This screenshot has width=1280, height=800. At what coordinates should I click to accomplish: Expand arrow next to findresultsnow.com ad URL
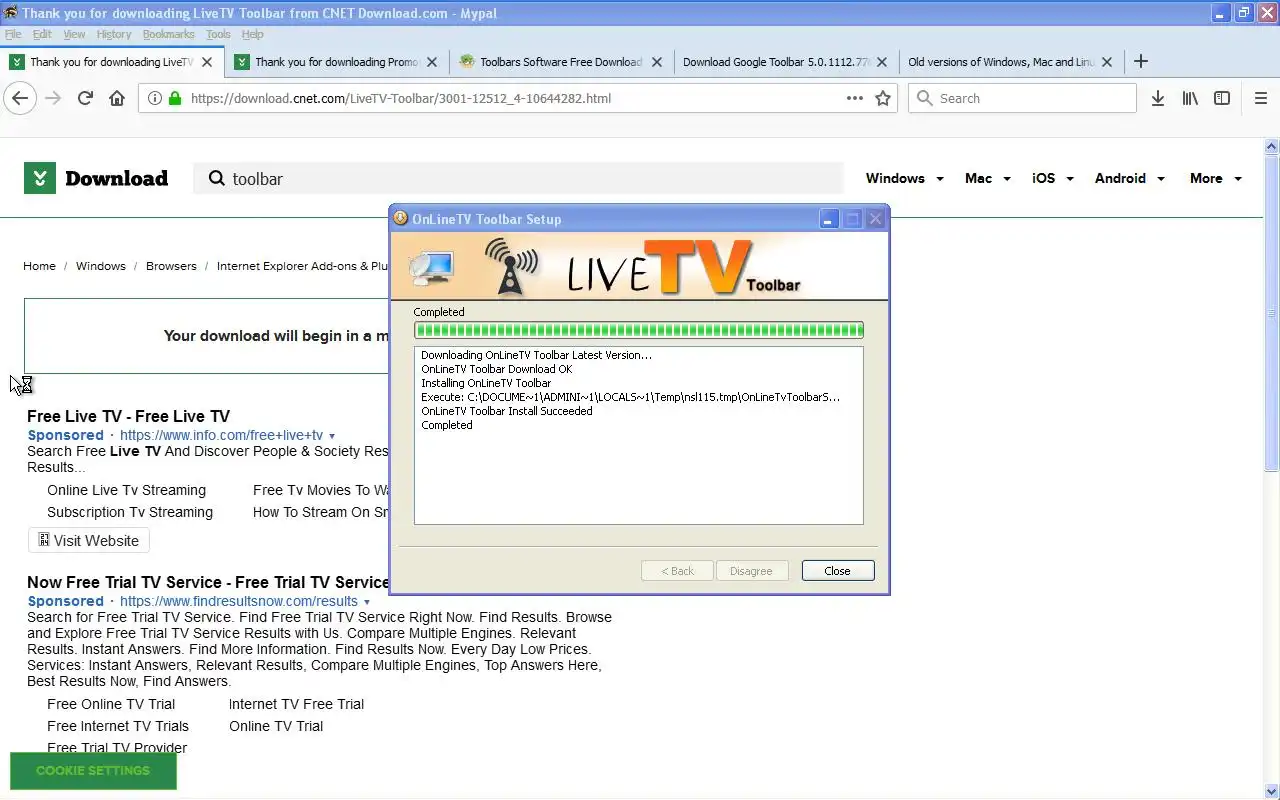coord(367,602)
